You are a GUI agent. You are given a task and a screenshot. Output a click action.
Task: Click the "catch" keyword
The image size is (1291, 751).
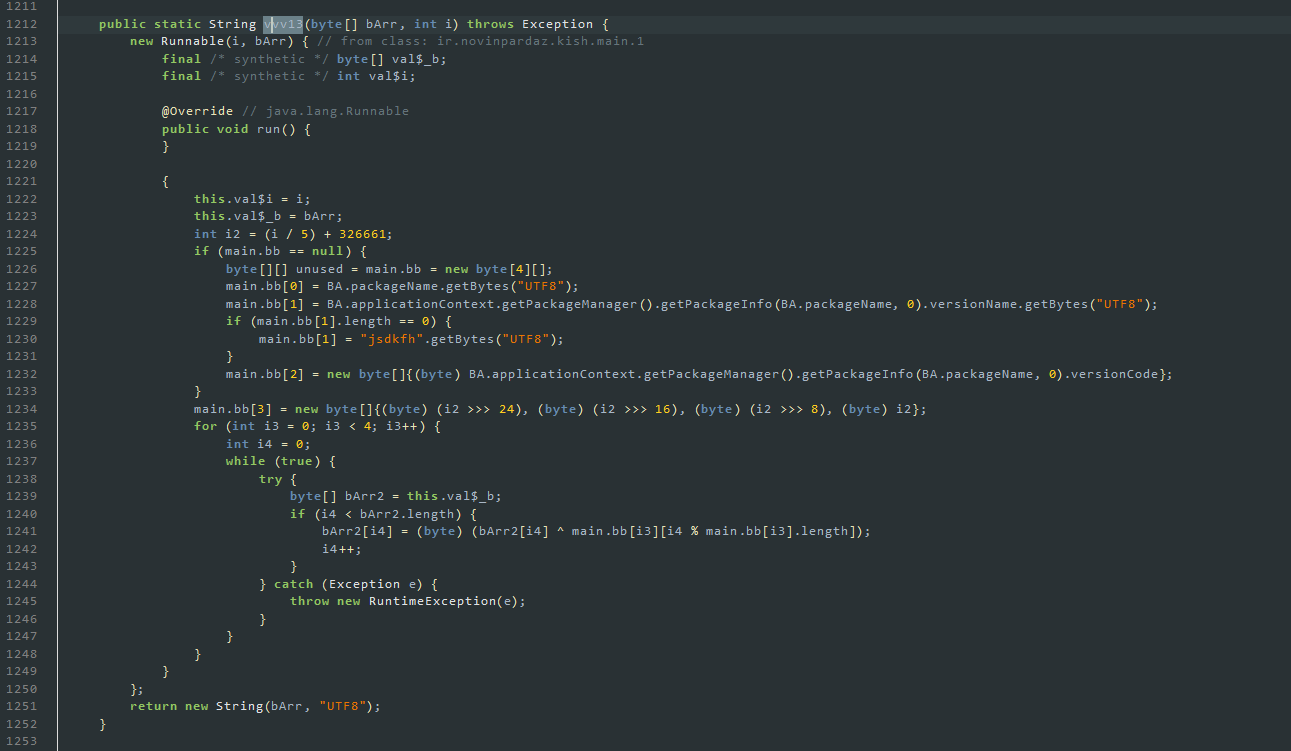tap(294, 584)
